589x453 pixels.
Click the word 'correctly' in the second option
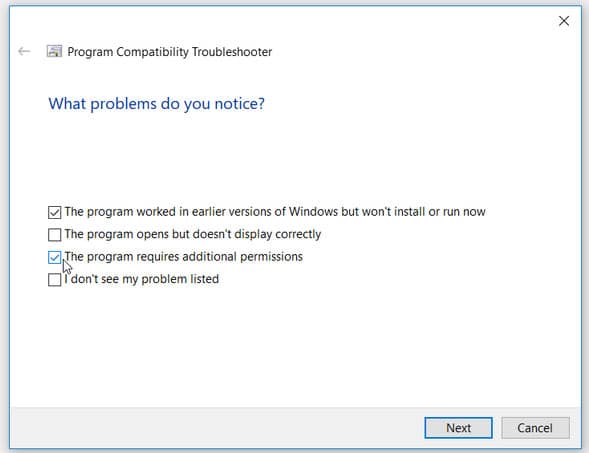click(298, 234)
